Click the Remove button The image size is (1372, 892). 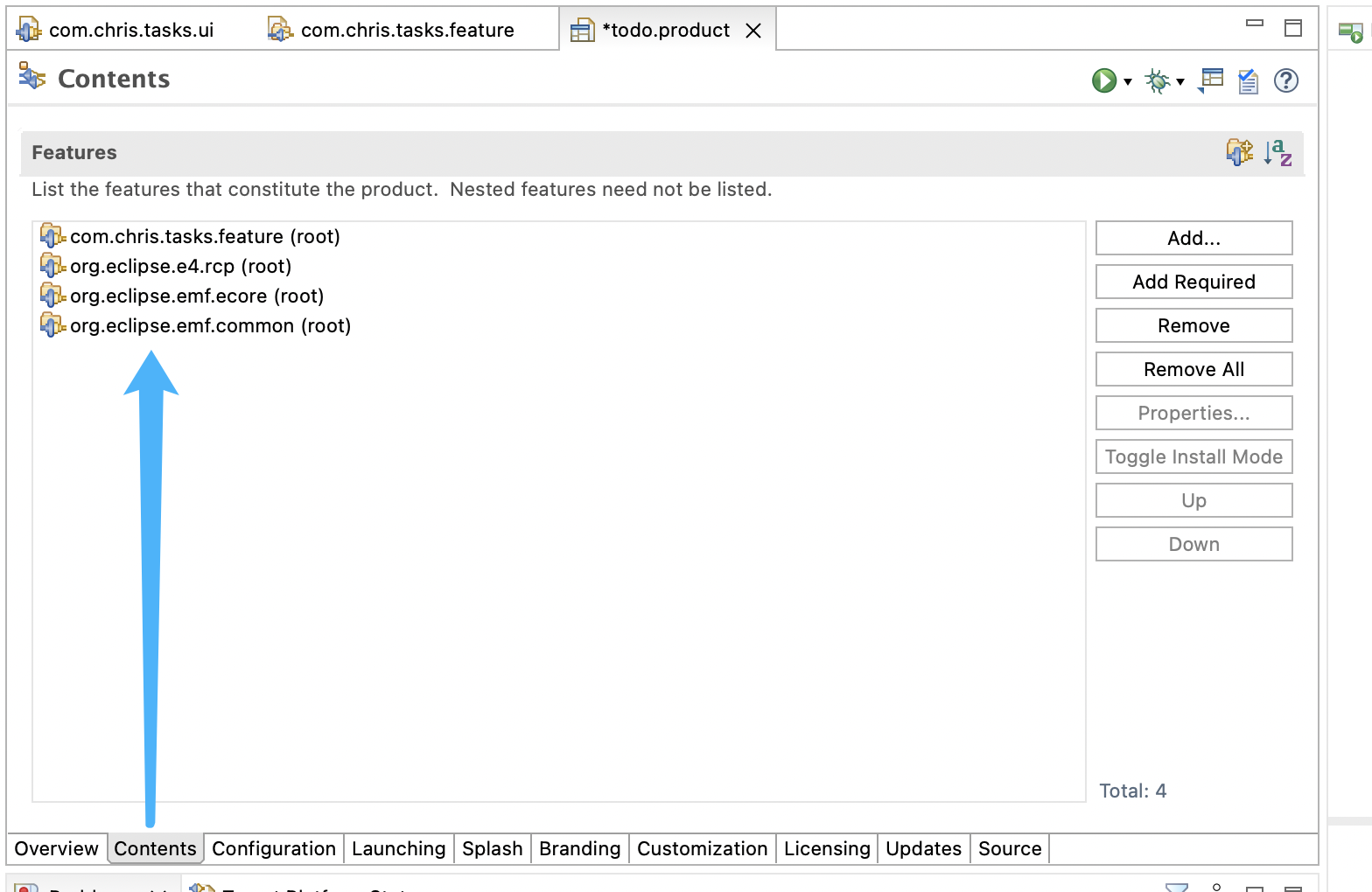(x=1194, y=325)
